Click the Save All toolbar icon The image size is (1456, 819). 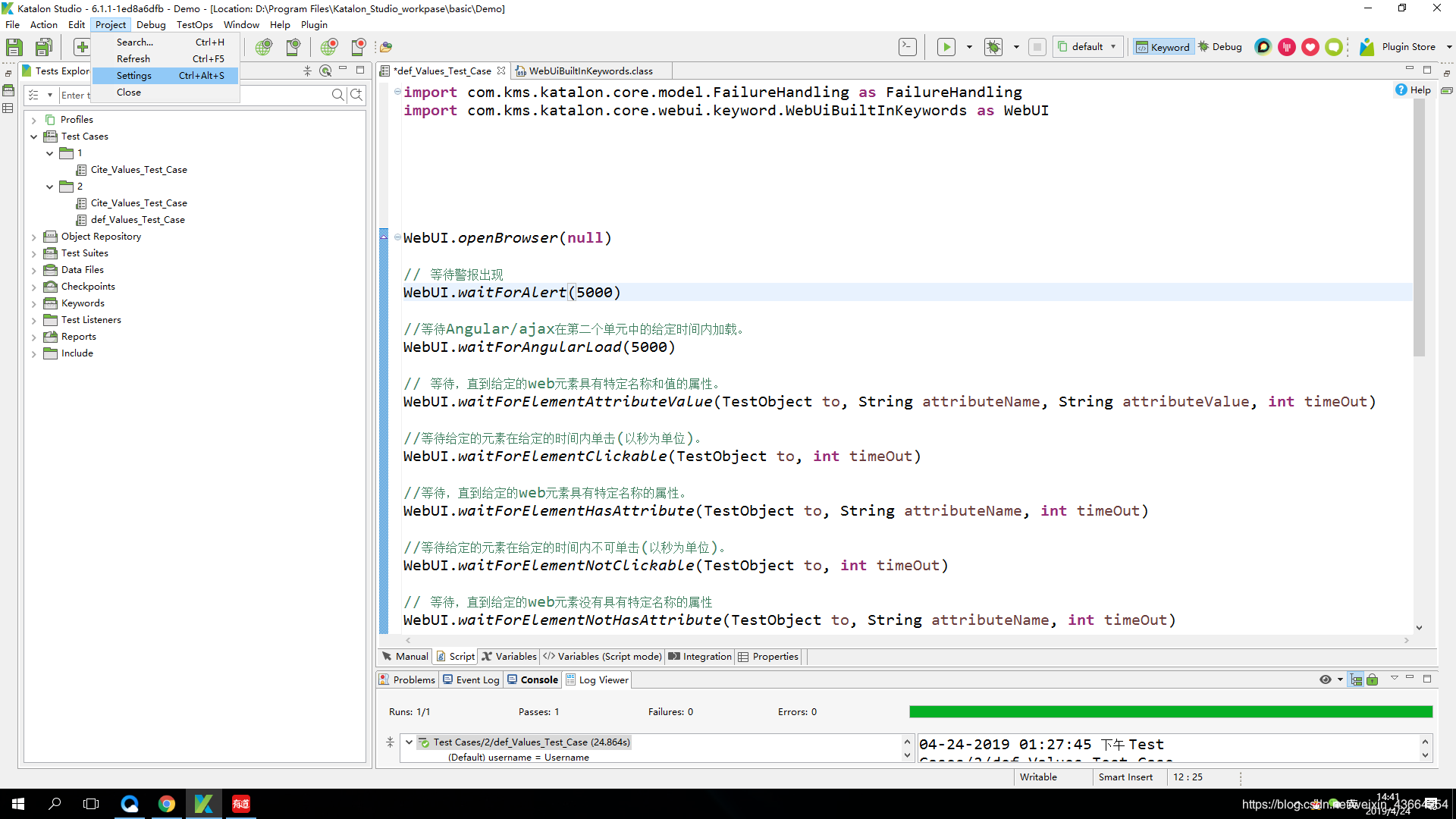click(44, 47)
